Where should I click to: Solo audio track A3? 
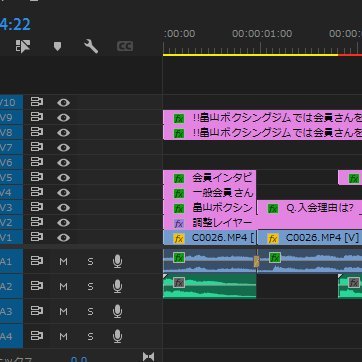pyautogui.click(x=90, y=312)
